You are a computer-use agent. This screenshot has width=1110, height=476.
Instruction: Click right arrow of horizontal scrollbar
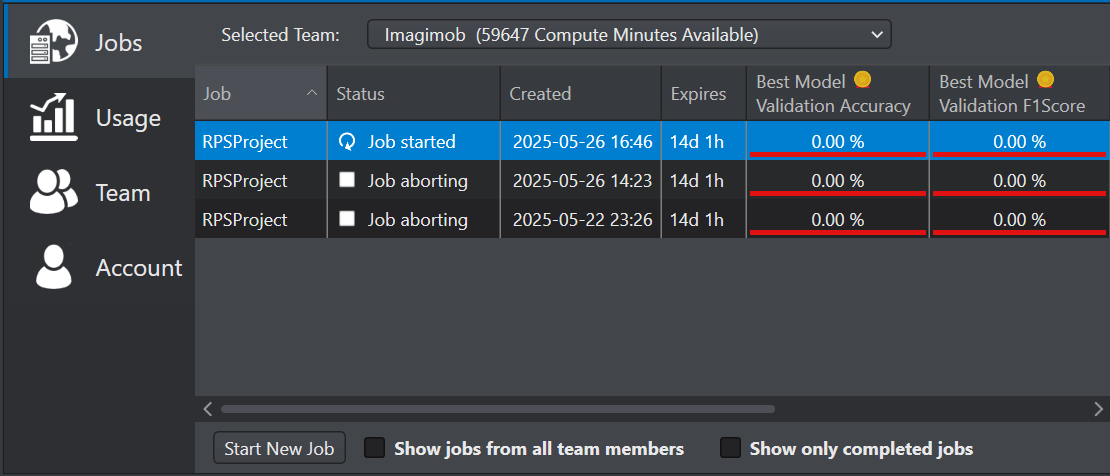pyautogui.click(x=1099, y=409)
